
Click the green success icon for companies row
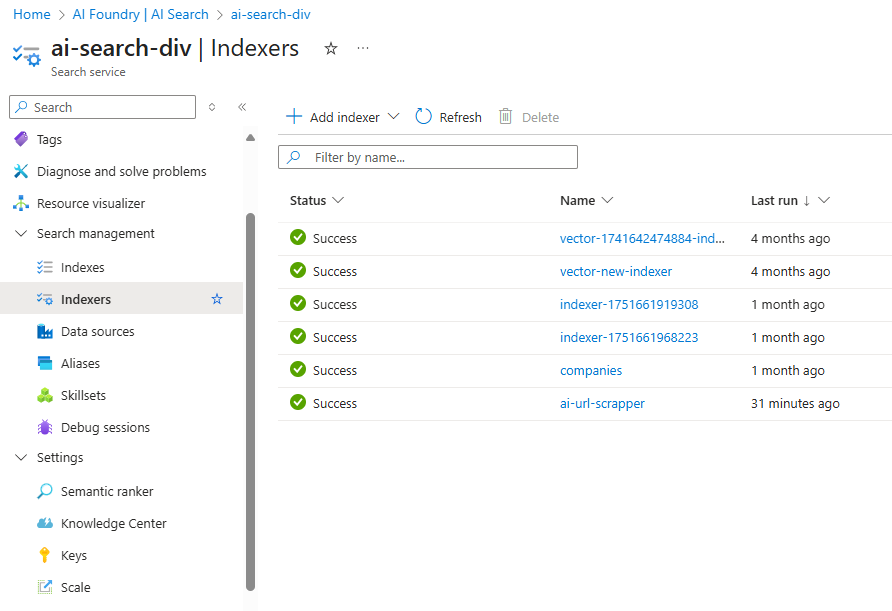click(298, 370)
